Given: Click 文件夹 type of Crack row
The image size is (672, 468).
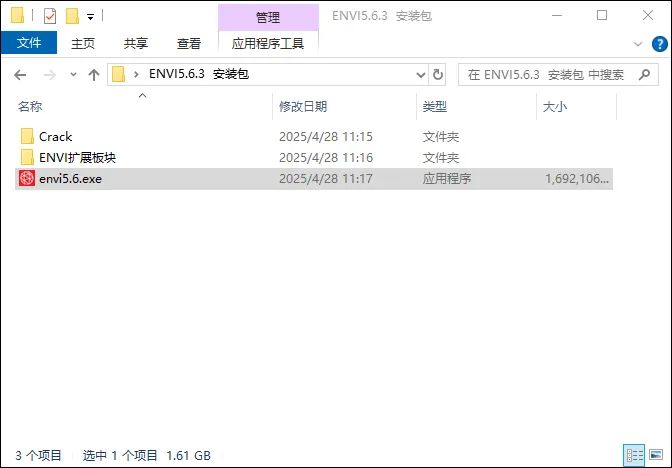Looking at the screenshot, I should click(x=441, y=137).
